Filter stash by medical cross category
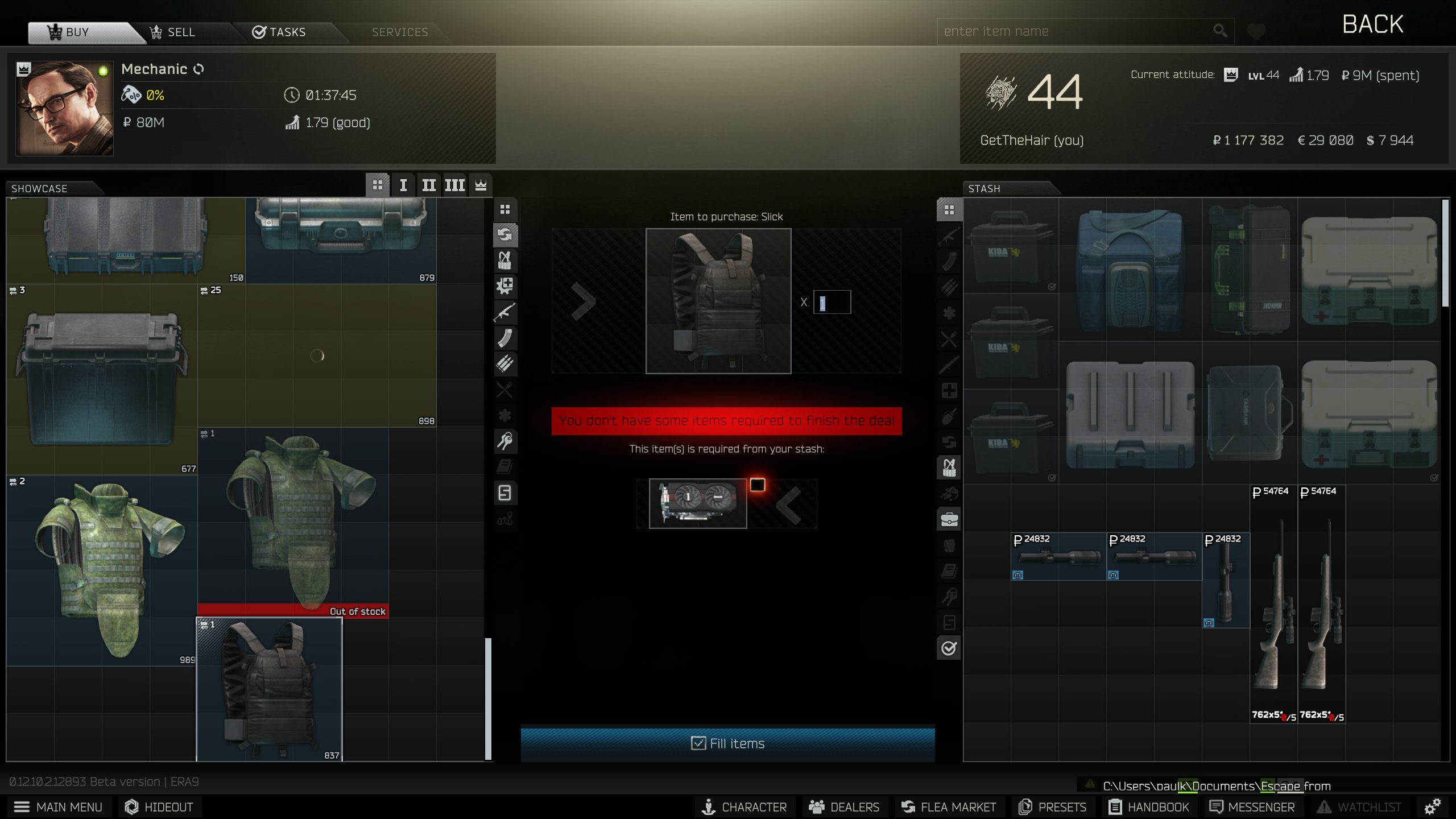1456x819 pixels. click(949, 391)
